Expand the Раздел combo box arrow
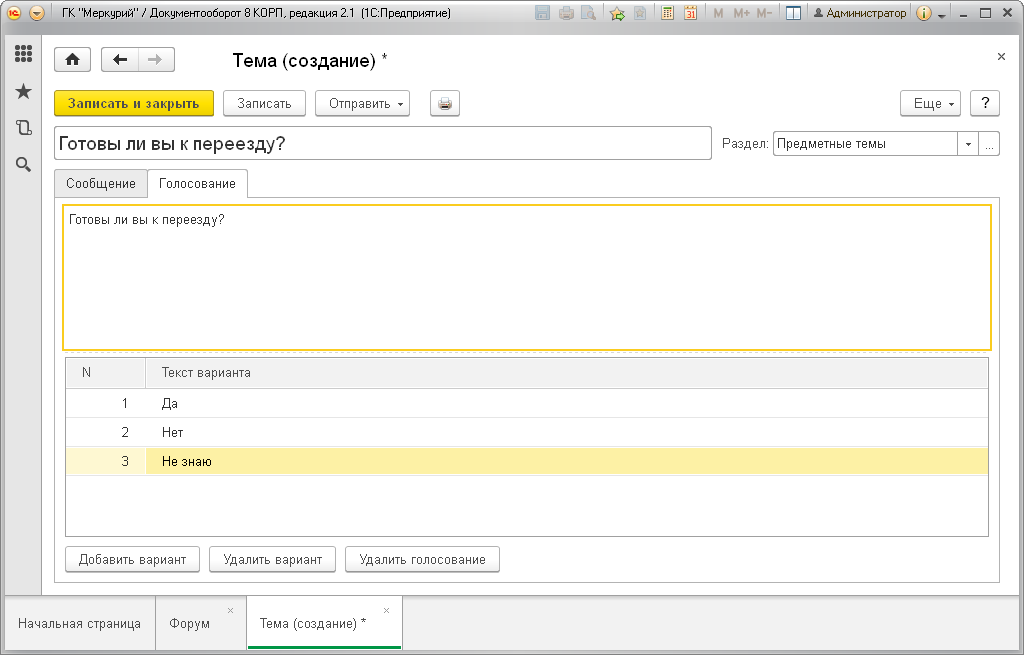Viewport: 1024px width, 655px height. [x=968, y=144]
